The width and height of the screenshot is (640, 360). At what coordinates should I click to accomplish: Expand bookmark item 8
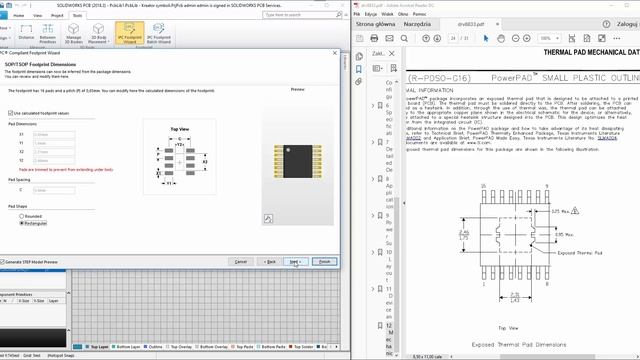tap(373, 179)
